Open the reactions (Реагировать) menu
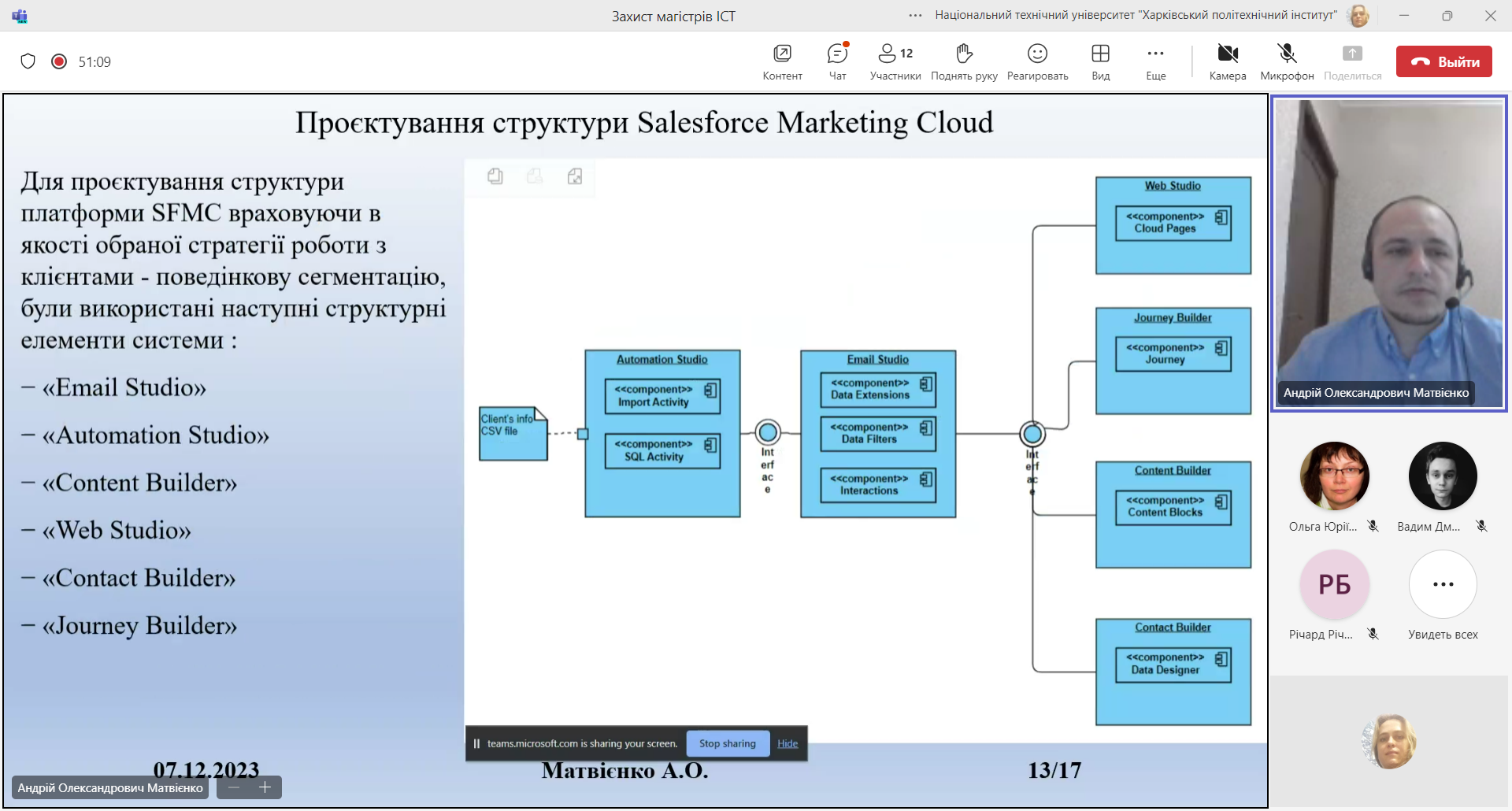Screen dimensions: 1512x811 pos(1037,61)
